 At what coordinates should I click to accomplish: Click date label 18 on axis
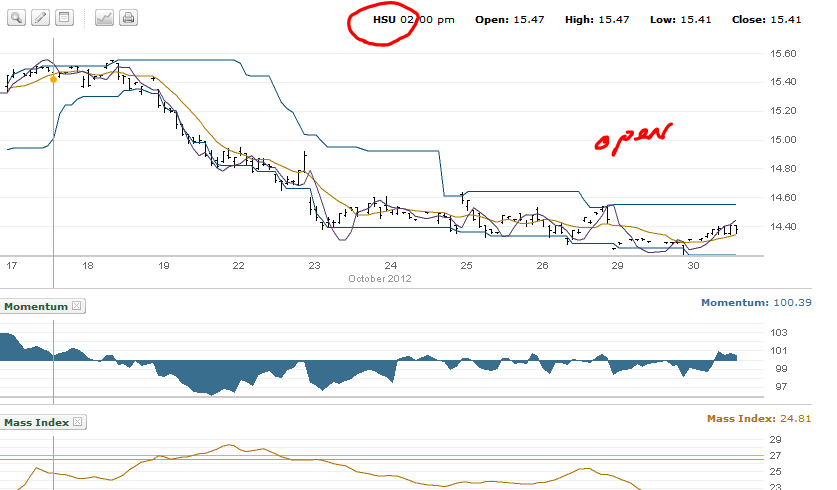[x=88, y=265]
